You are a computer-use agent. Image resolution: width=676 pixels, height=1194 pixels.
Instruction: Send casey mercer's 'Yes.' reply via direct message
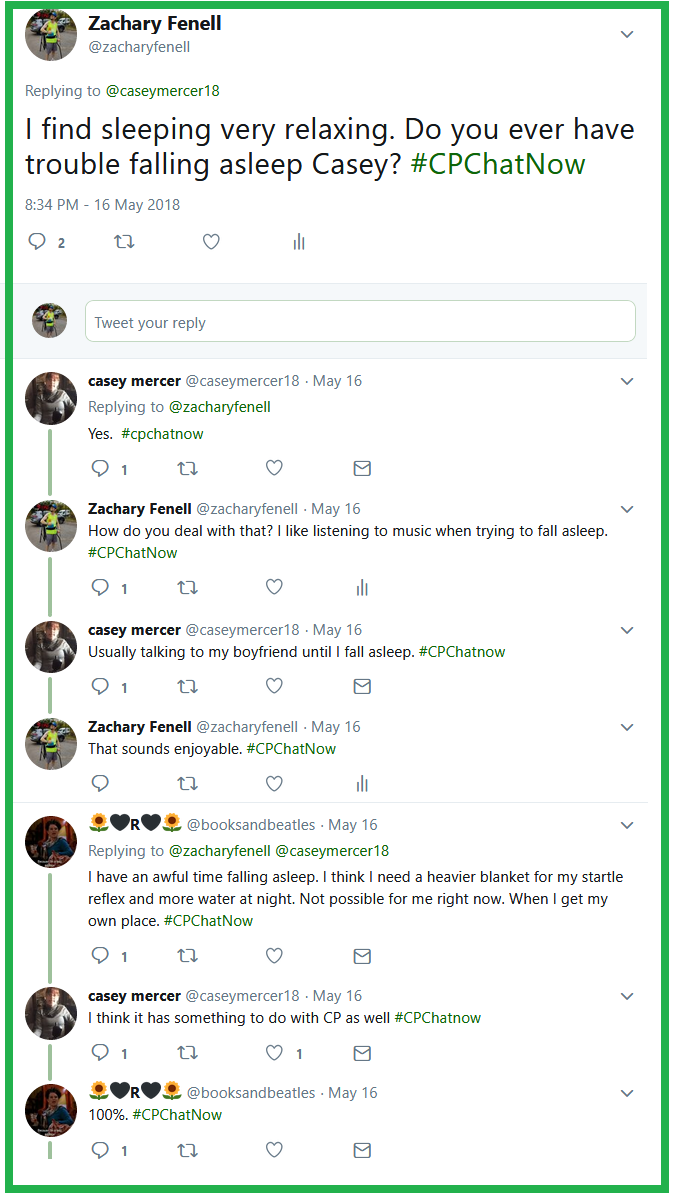pyautogui.click(x=362, y=468)
